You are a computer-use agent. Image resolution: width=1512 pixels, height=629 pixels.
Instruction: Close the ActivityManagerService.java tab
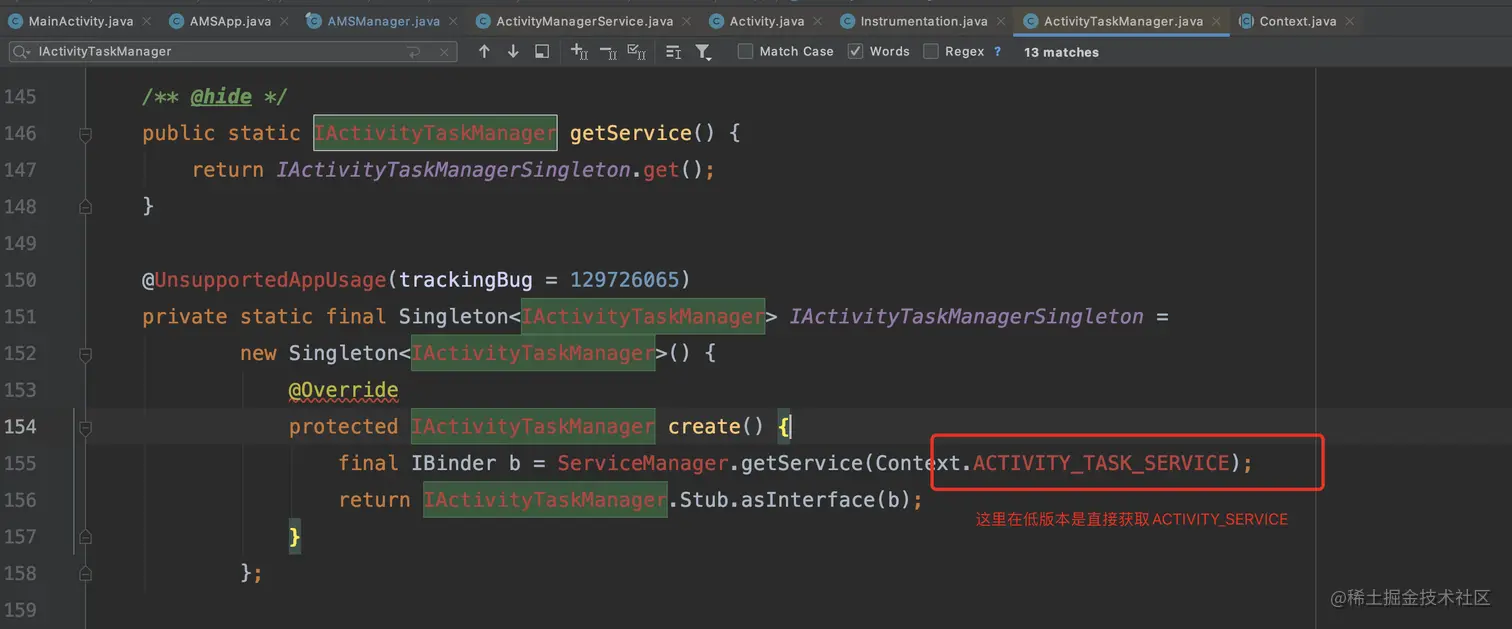(685, 21)
